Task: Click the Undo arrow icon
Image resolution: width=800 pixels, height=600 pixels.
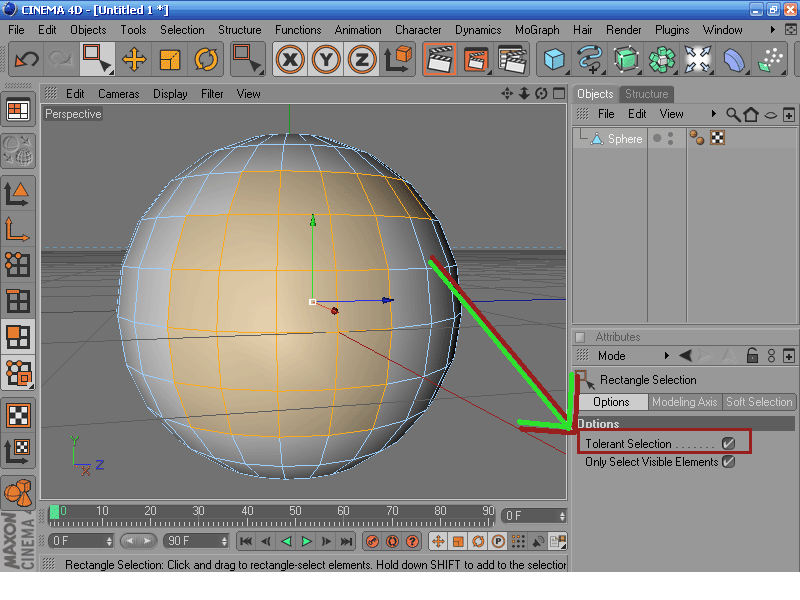Action: (x=27, y=60)
